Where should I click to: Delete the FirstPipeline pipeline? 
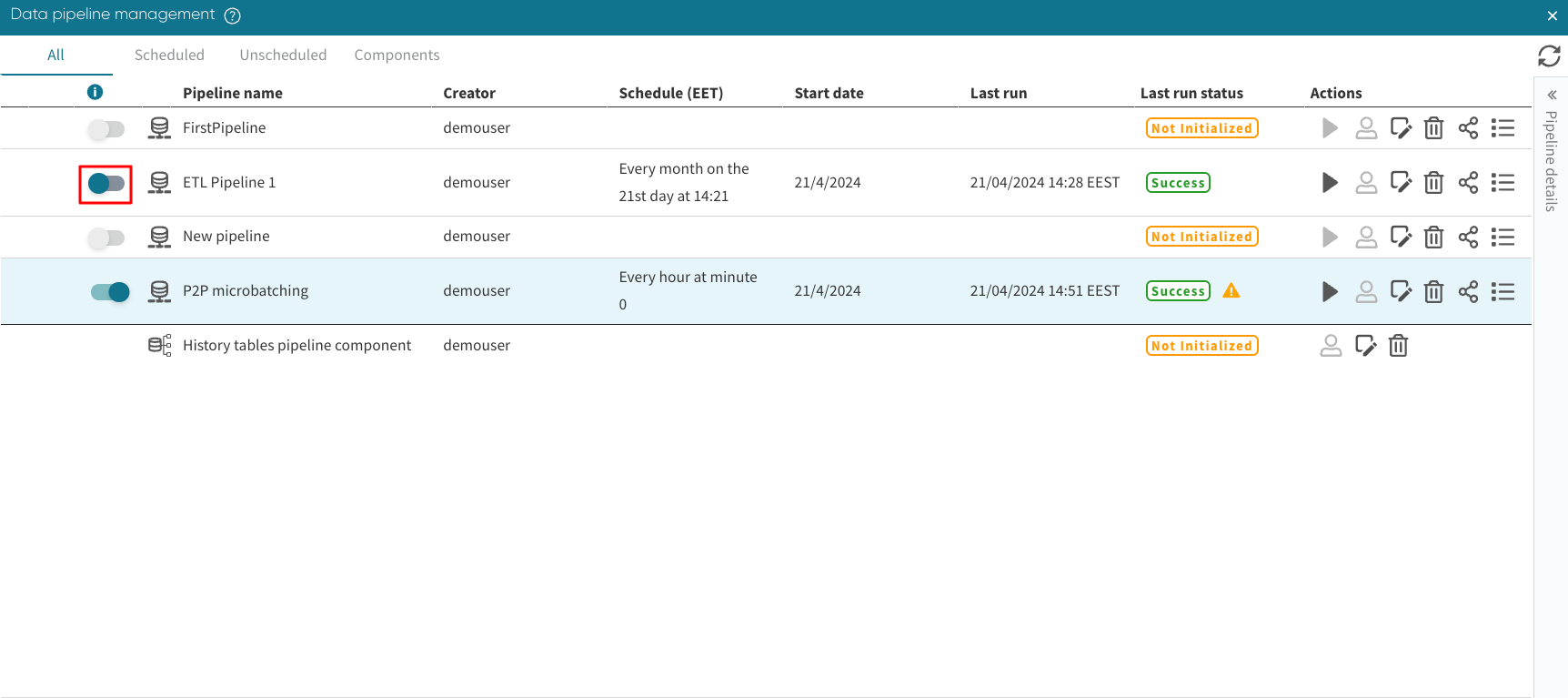coord(1433,128)
